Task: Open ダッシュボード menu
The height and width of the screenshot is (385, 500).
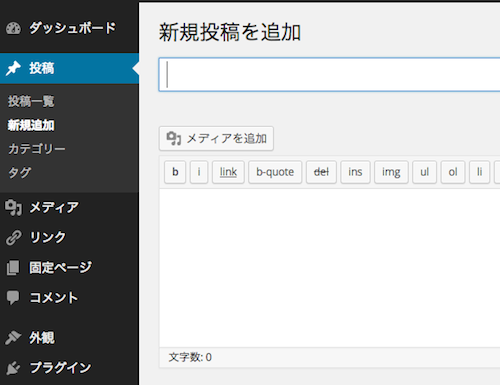Action: pyautogui.click(x=69, y=28)
